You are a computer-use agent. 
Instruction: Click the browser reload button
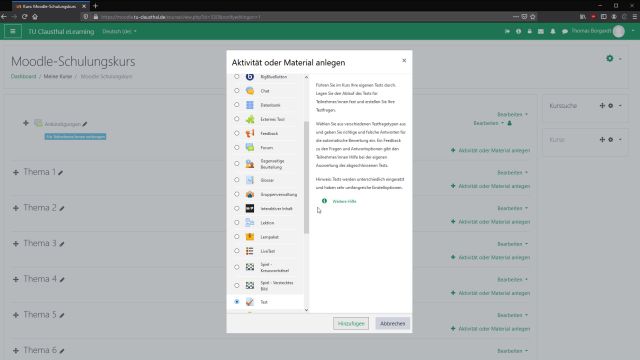(24, 17)
